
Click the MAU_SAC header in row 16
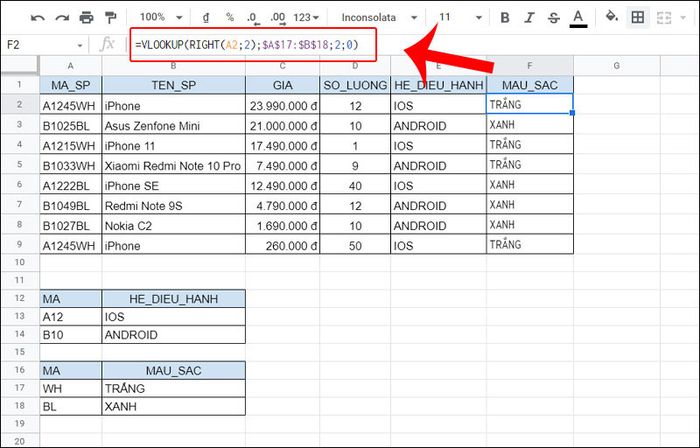point(173,370)
